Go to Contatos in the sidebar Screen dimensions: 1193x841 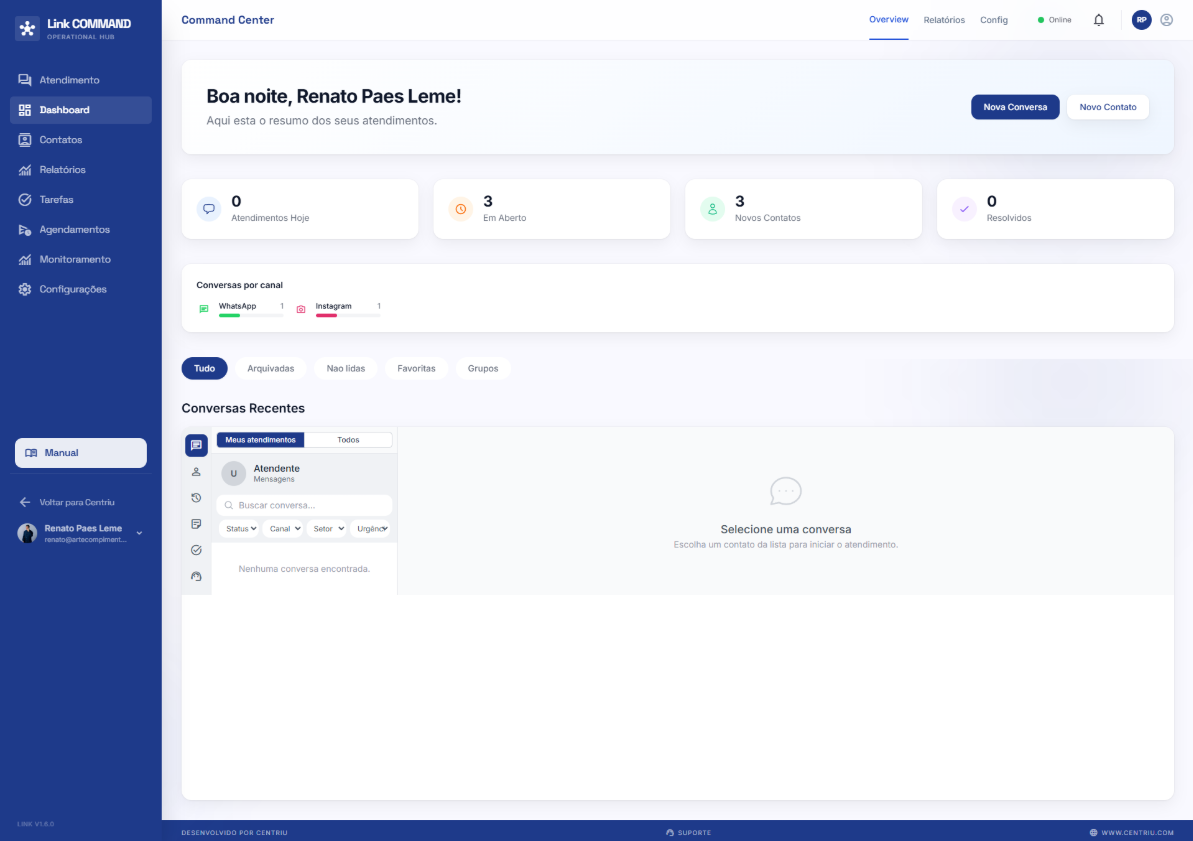click(x=81, y=140)
